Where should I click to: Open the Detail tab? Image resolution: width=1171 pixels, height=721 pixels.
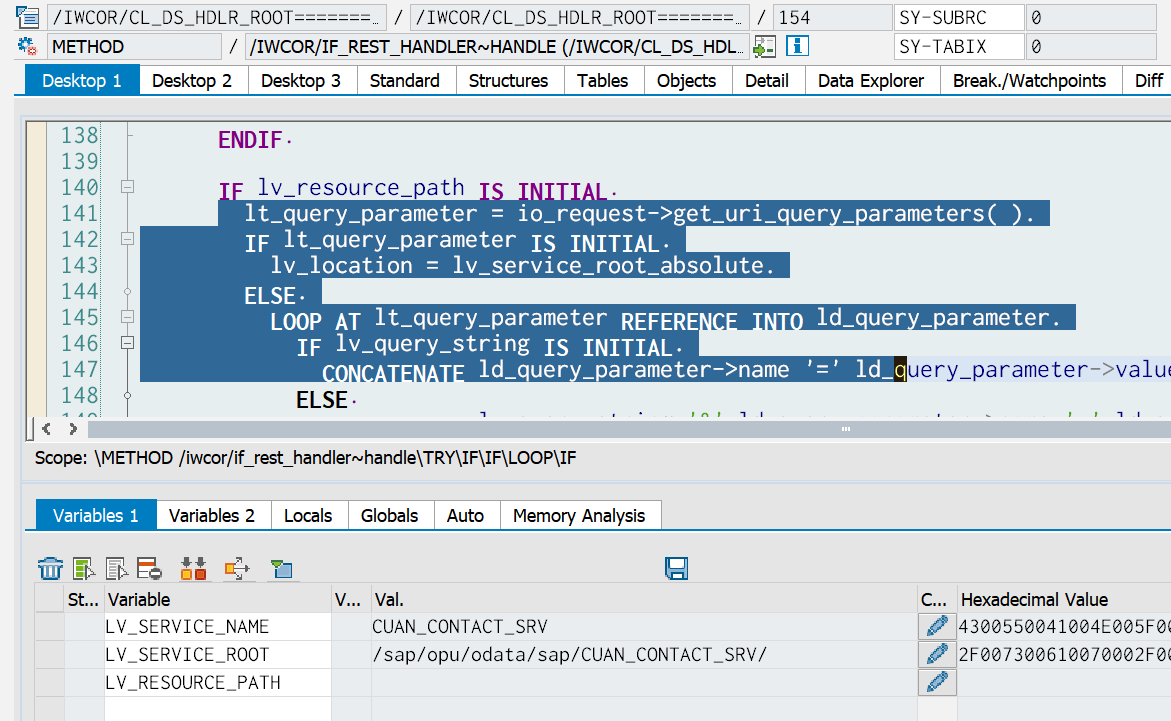point(767,80)
